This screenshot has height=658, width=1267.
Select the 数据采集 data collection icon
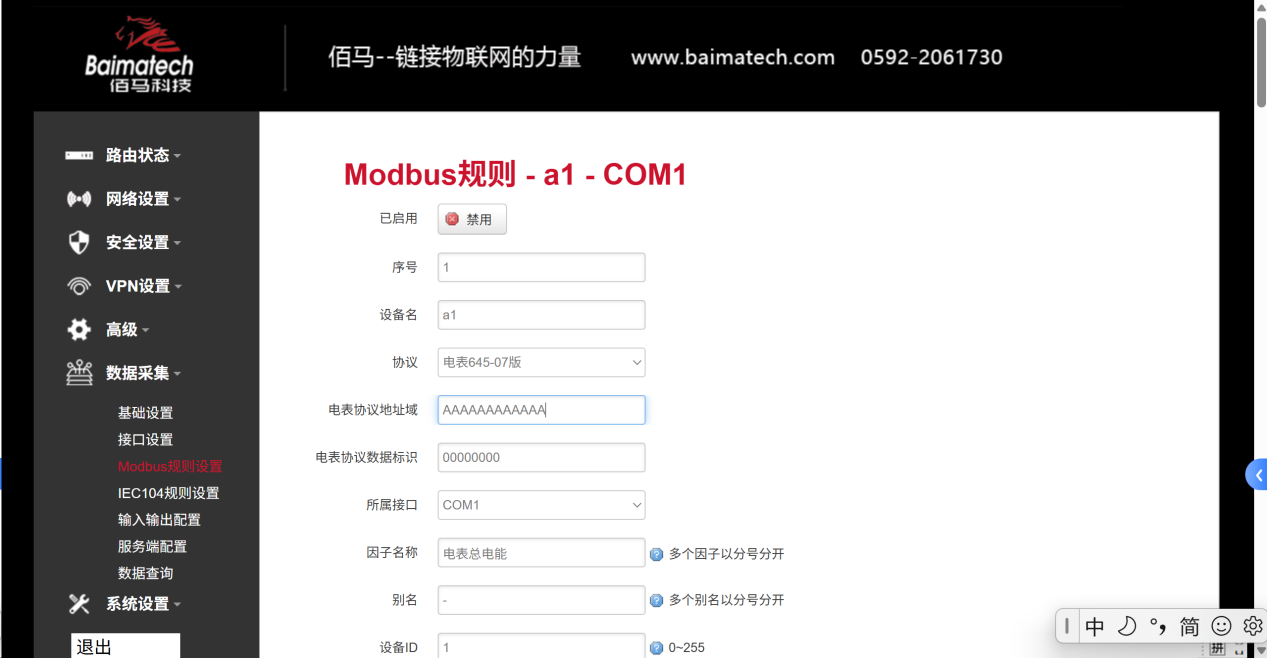tap(78, 372)
